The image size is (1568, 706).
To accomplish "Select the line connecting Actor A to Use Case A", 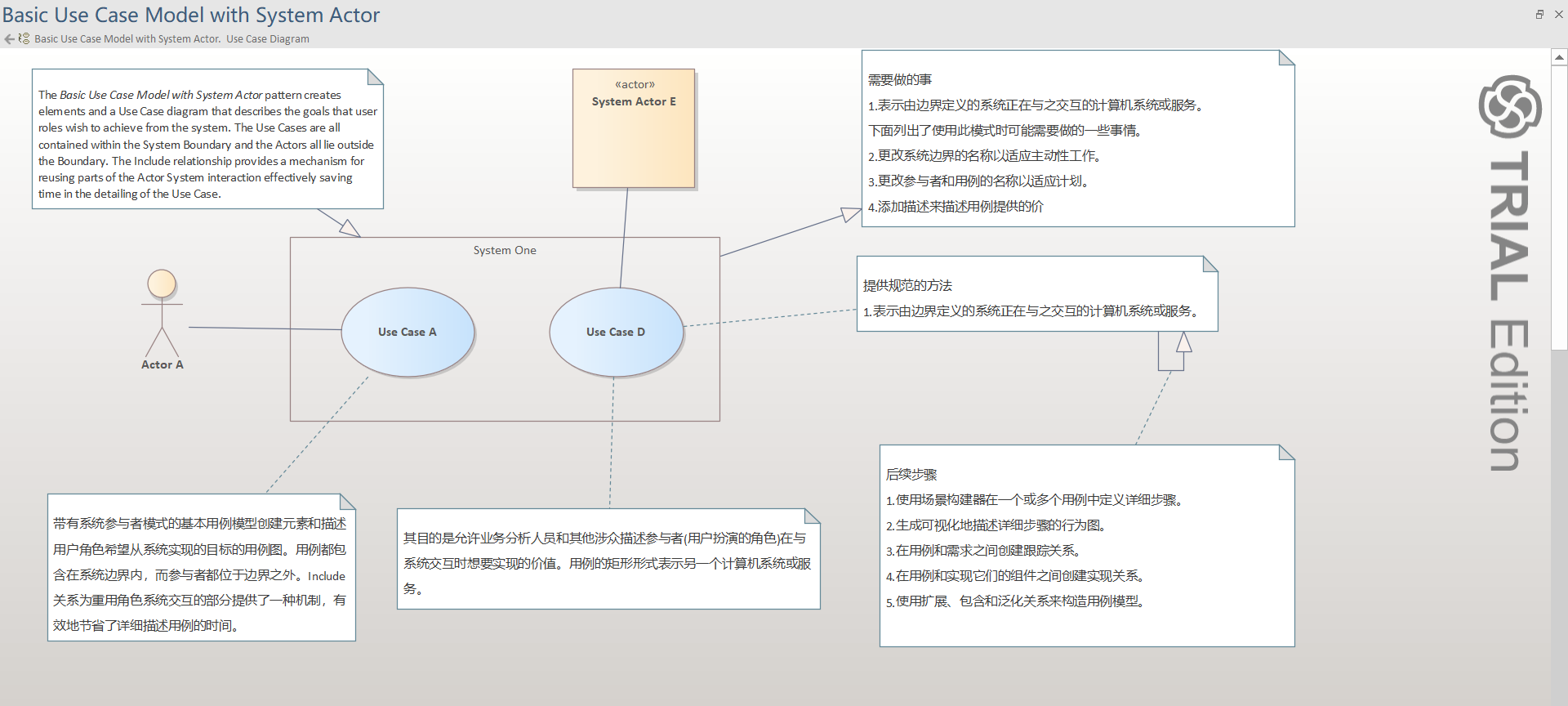I will pos(265,328).
